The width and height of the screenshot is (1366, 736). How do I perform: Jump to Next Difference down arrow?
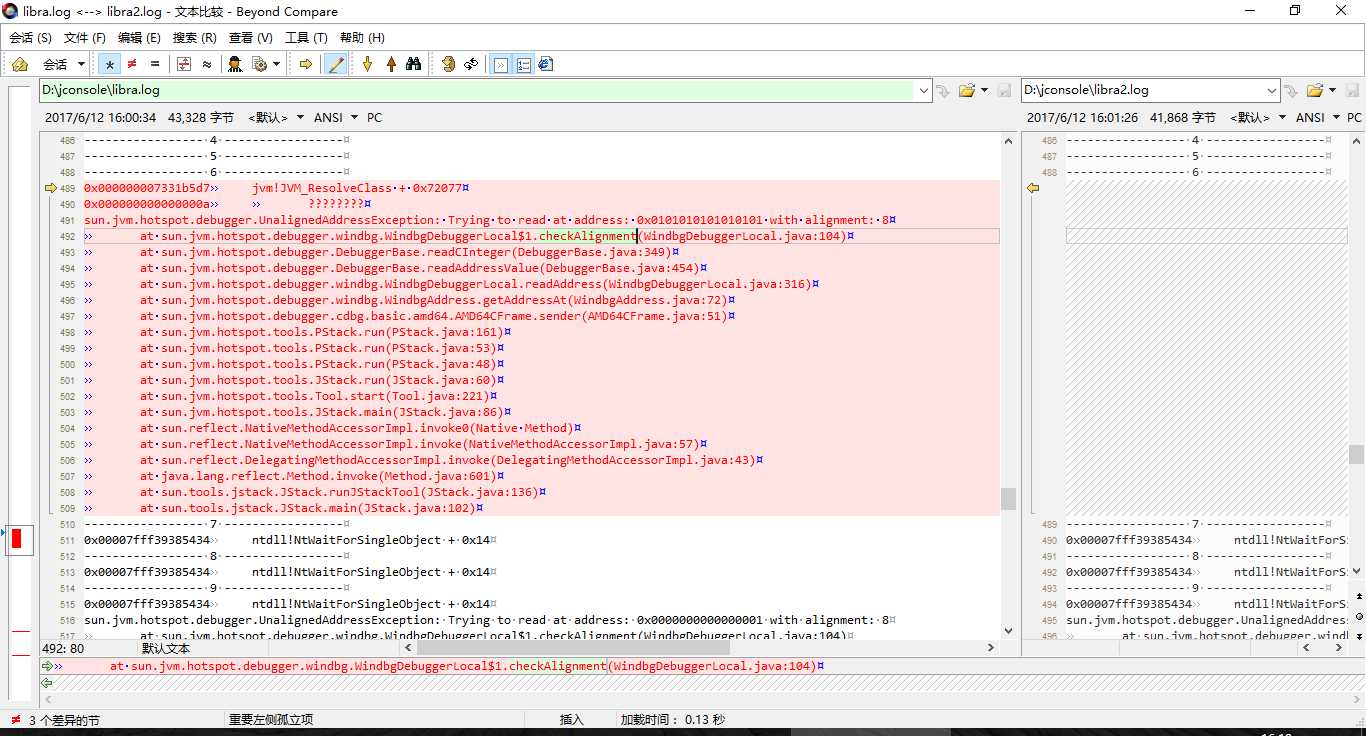(367, 64)
